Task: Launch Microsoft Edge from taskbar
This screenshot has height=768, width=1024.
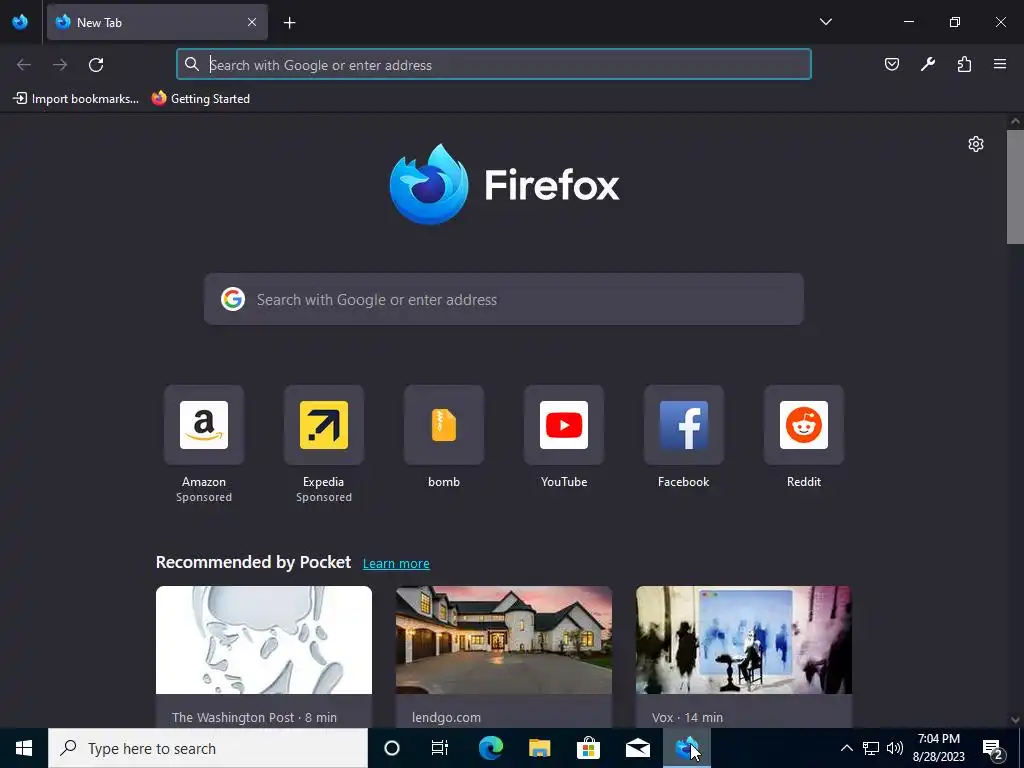Action: tap(490, 748)
